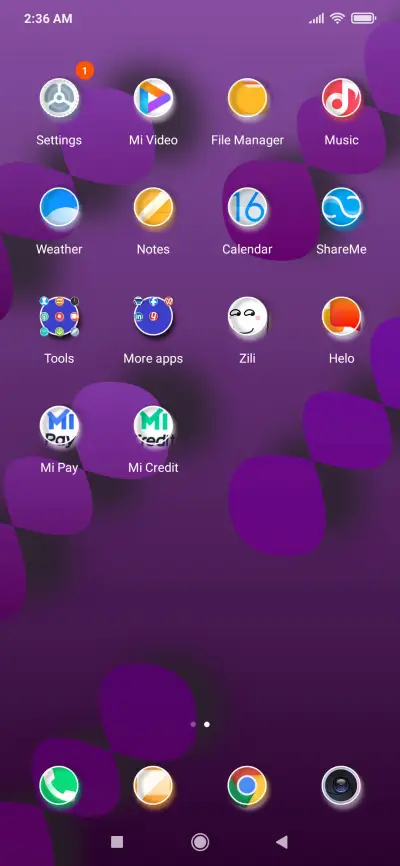
Task: Tap the "Mi Credit" label text
Action: click(153, 468)
